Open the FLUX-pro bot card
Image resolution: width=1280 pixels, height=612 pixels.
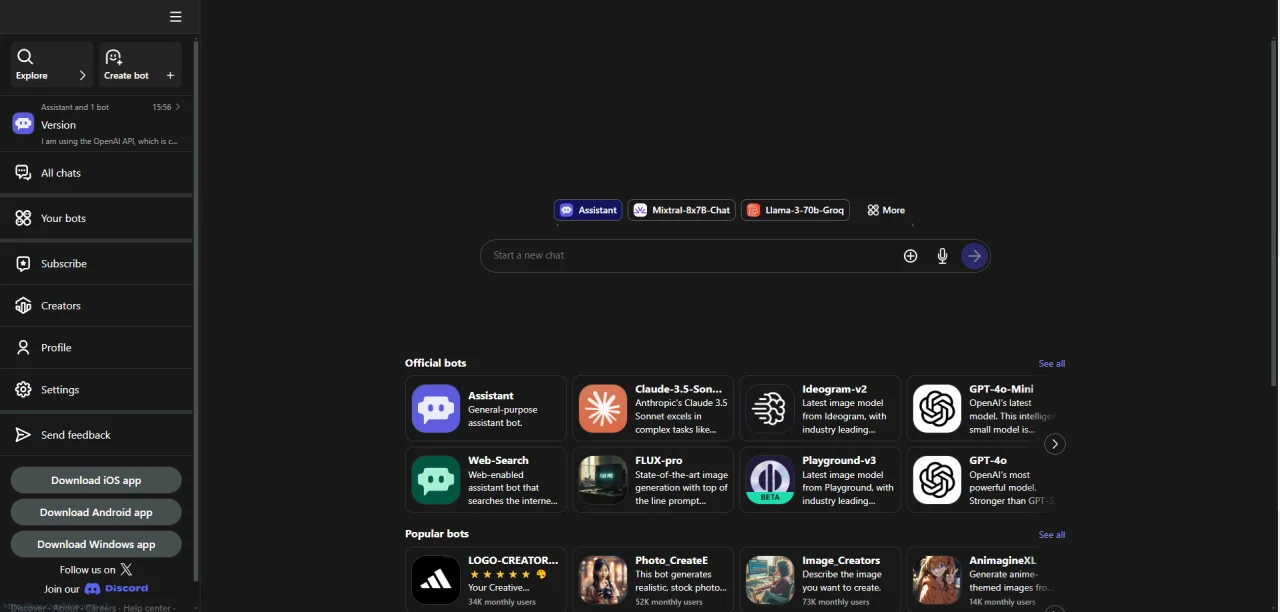pos(653,480)
